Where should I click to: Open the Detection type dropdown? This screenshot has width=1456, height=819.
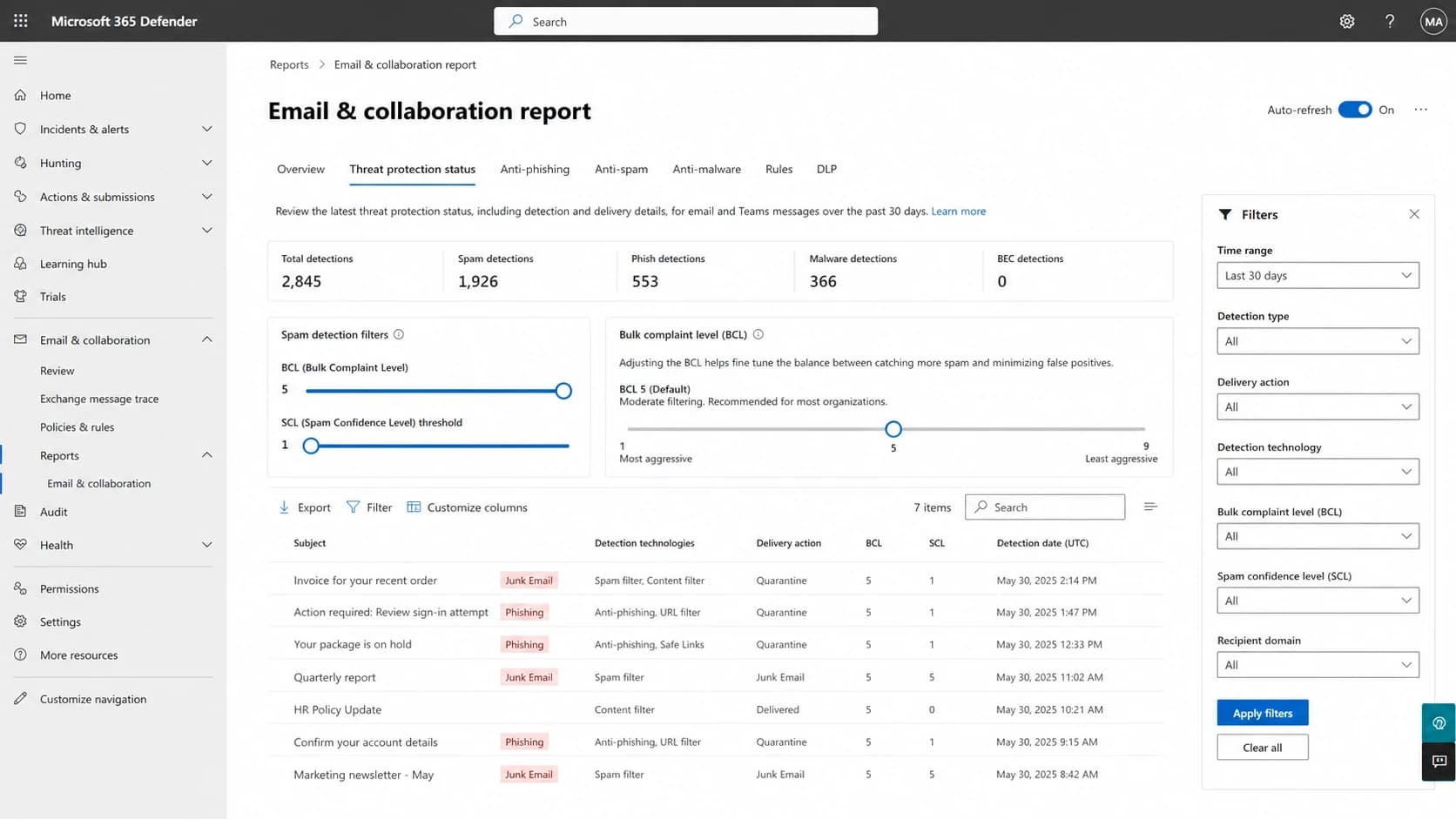pos(1318,341)
